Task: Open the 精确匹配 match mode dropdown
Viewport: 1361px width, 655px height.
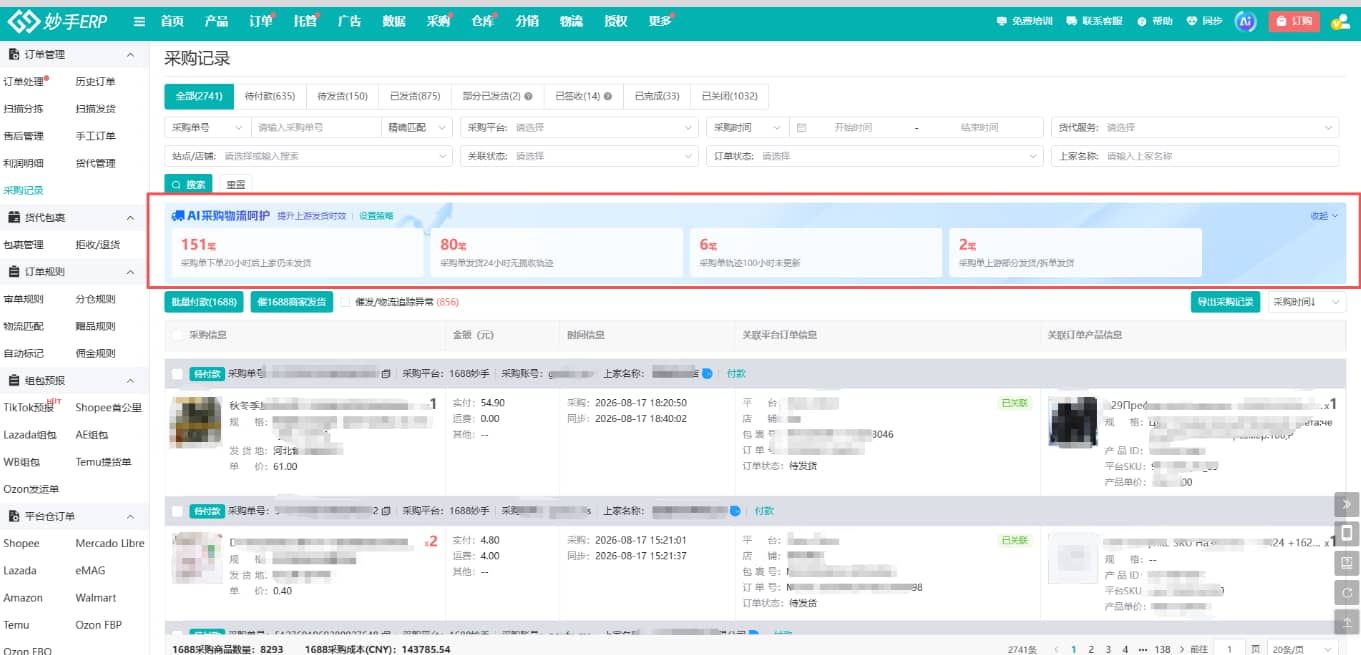Action: (417, 128)
